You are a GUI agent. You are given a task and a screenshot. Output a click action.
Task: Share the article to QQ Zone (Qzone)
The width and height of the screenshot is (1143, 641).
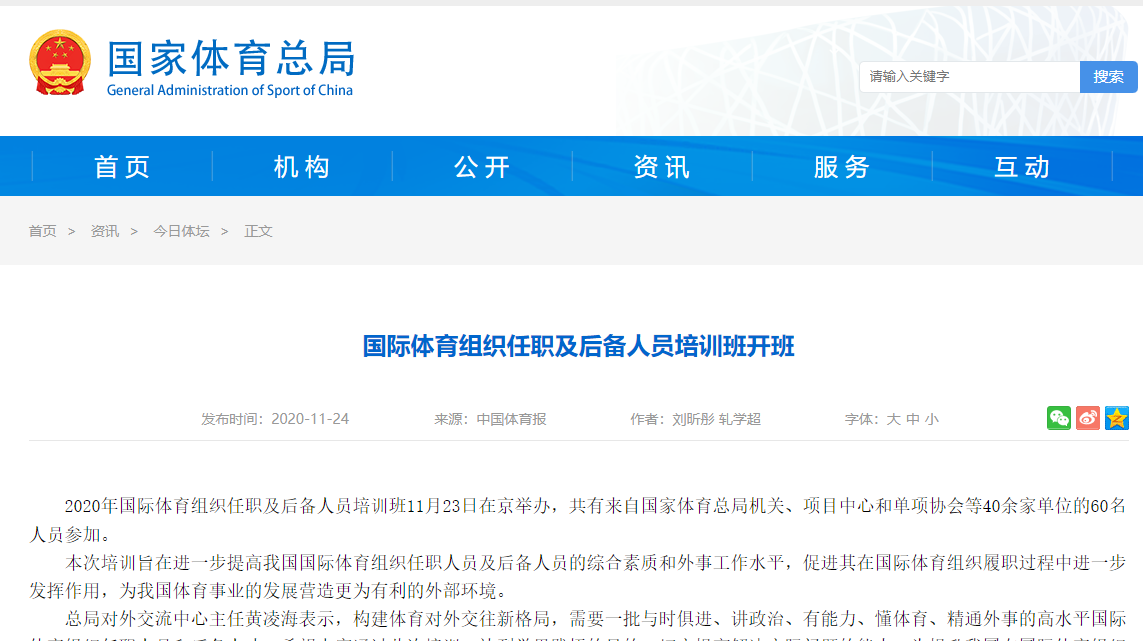[x=1116, y=418]
